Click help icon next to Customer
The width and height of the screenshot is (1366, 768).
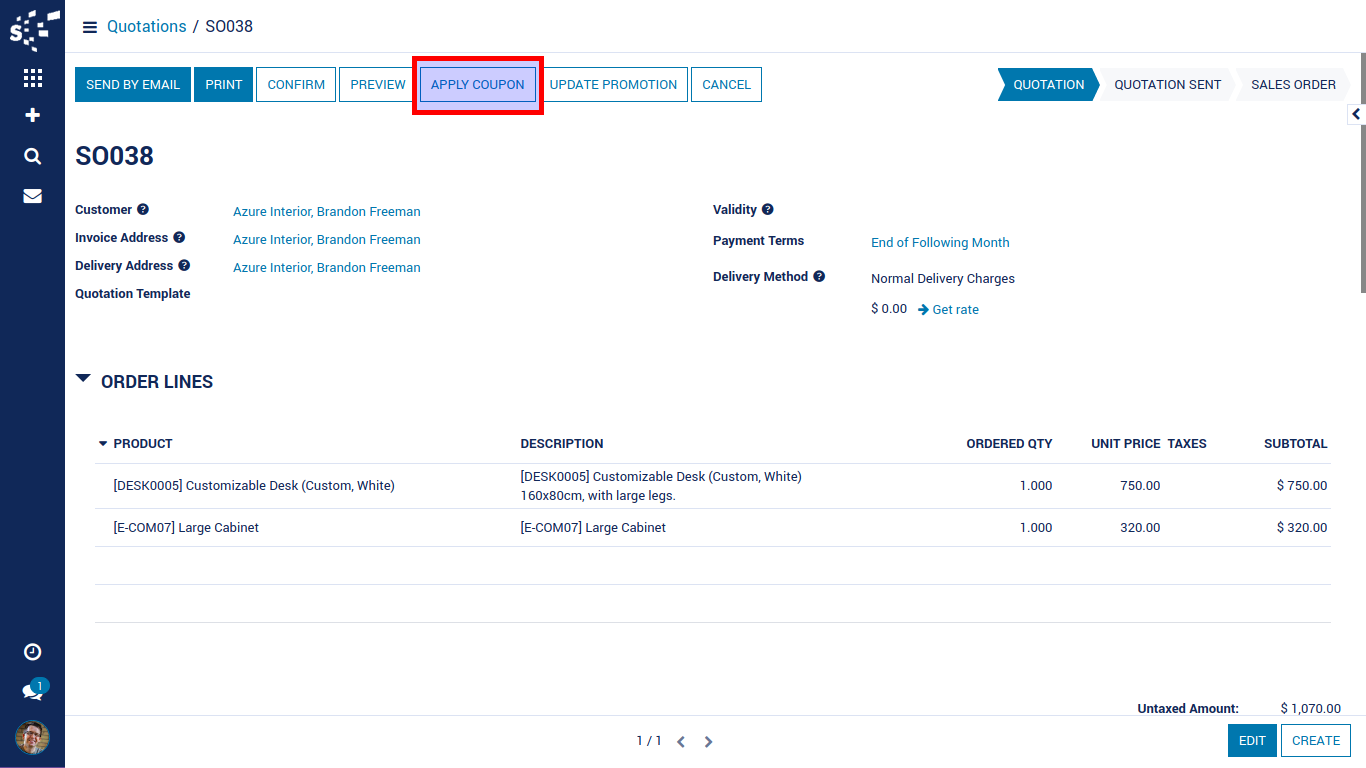point(143,210)
